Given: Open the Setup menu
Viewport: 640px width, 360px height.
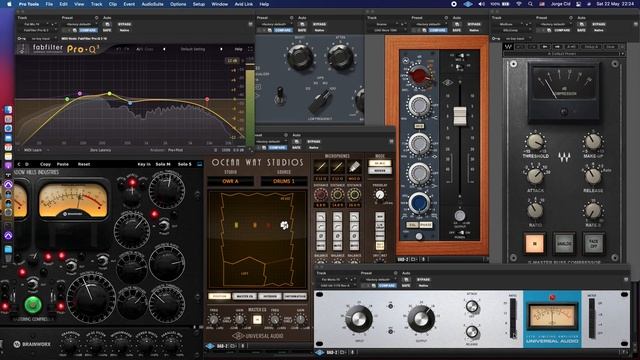Looking at the screenshot, I should (x=199, y=4).
